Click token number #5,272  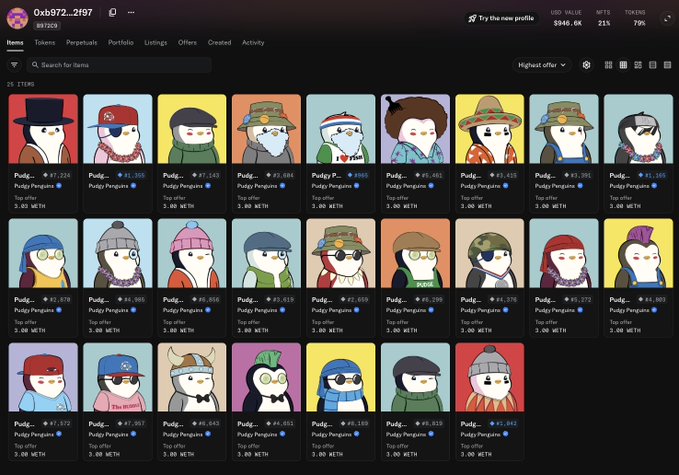pos(583,300)
